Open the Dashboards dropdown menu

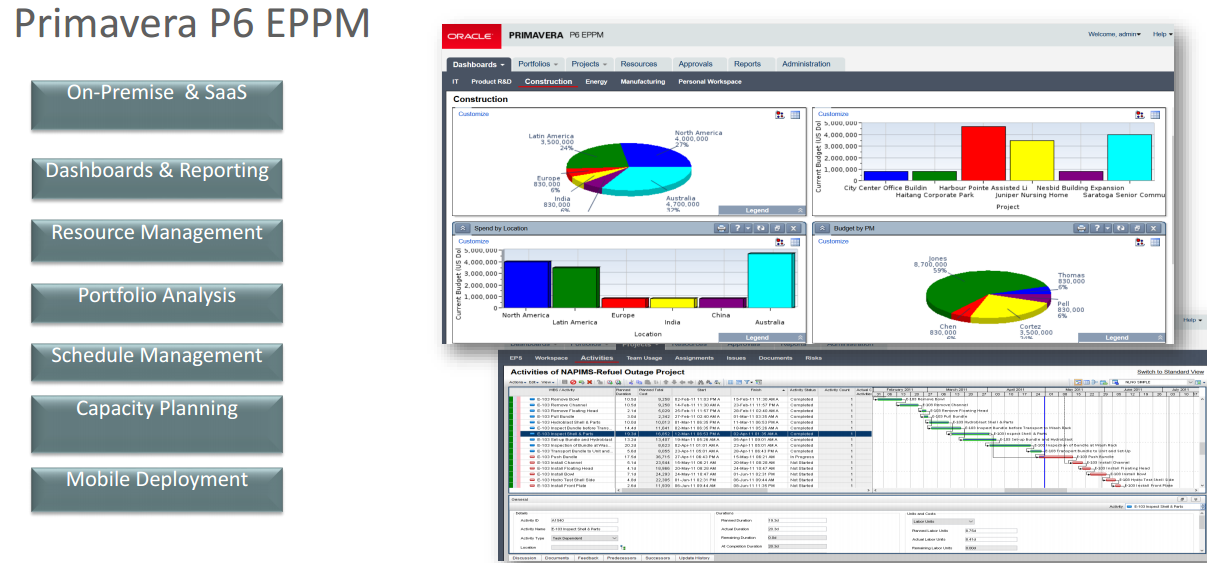pos(478,64)
